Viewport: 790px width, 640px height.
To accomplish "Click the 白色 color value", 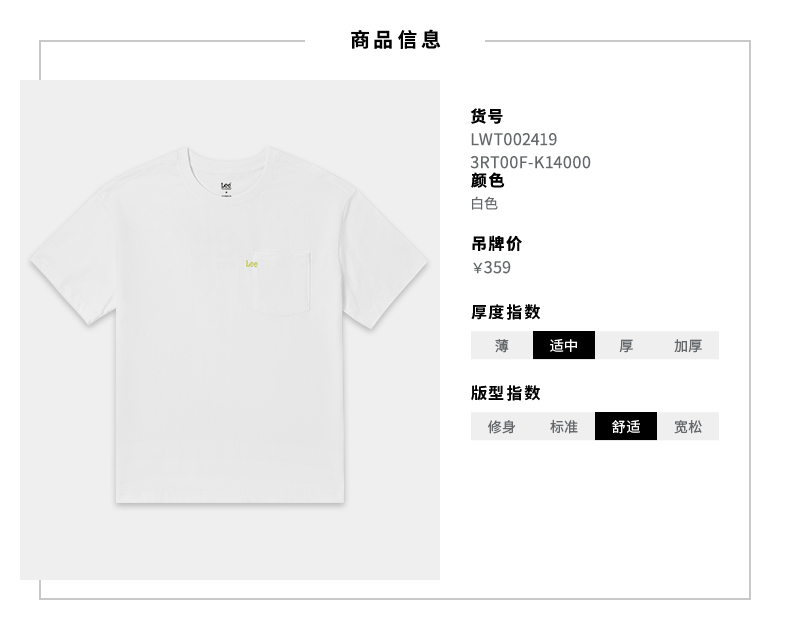I will (x=484, y=204).
